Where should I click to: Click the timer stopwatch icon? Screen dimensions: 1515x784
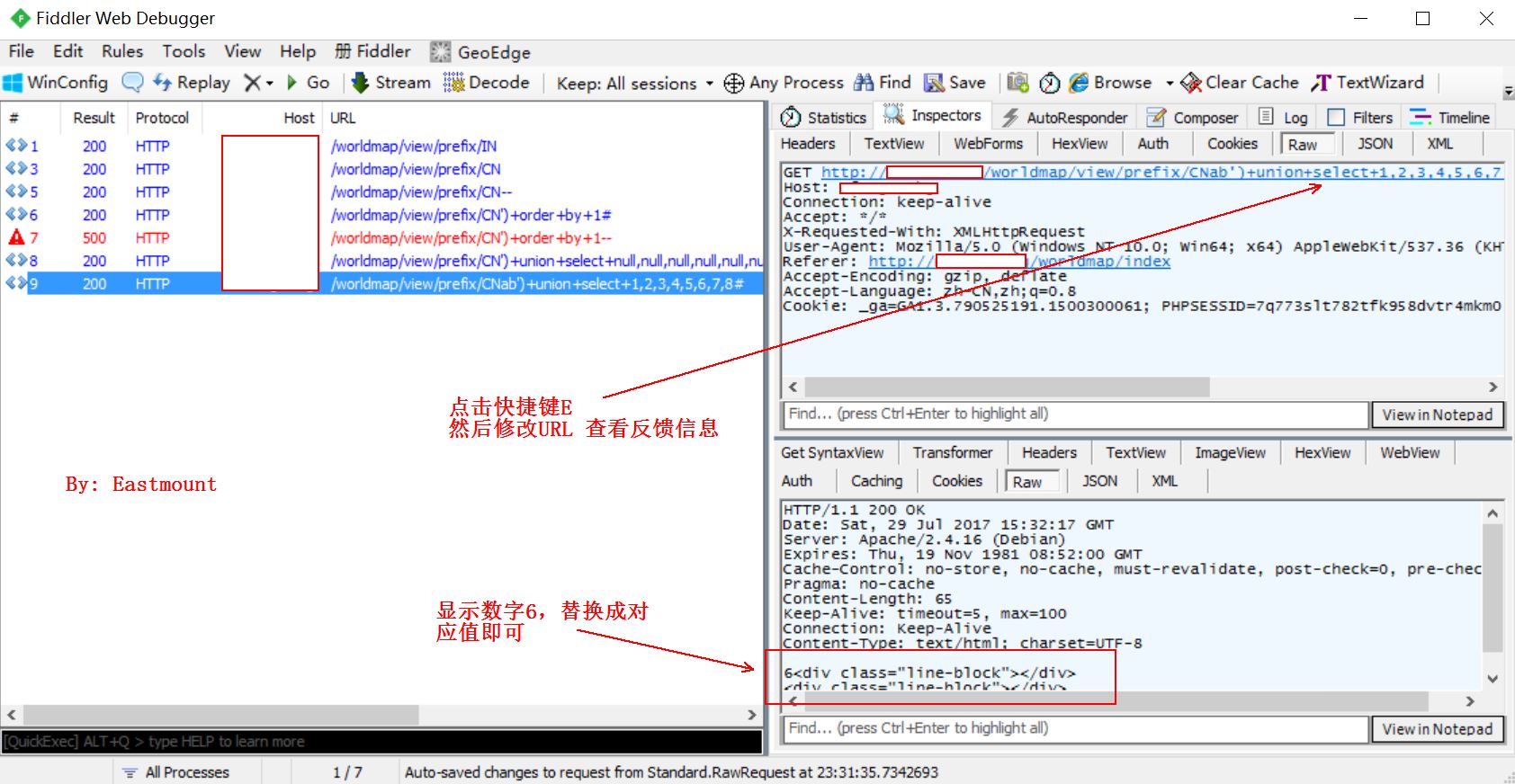coord(1049,83)
